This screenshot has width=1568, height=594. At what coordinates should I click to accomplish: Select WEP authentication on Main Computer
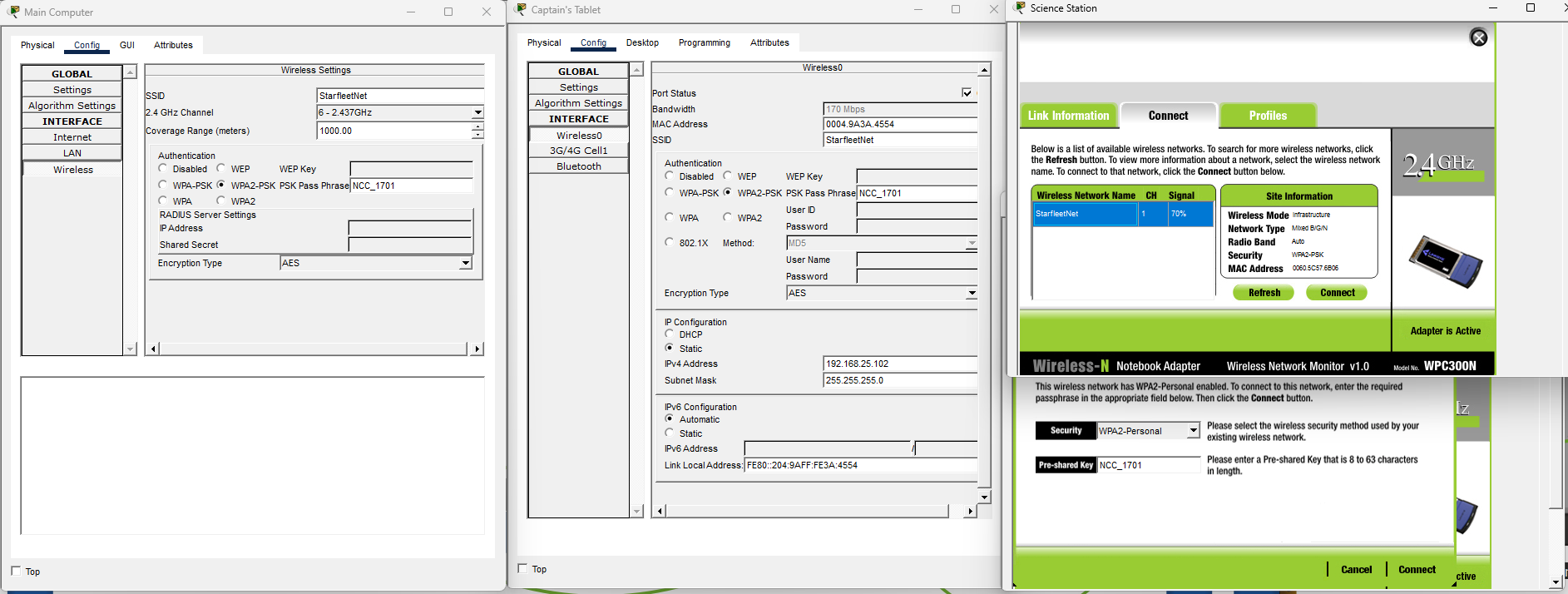tap(221, 168)
